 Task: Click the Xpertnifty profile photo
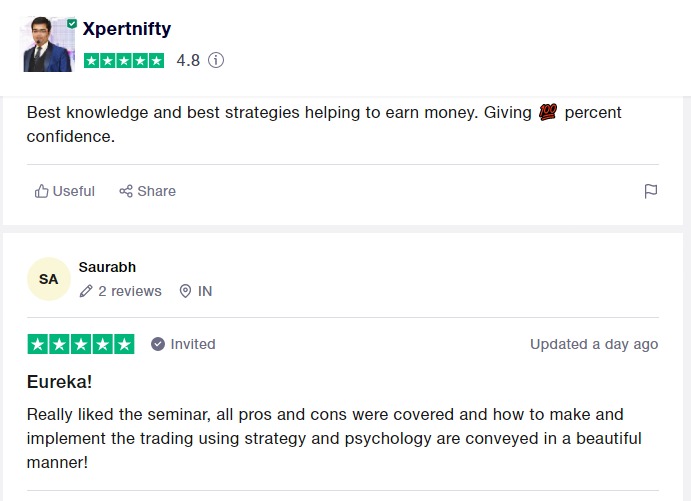coord(47,45)
